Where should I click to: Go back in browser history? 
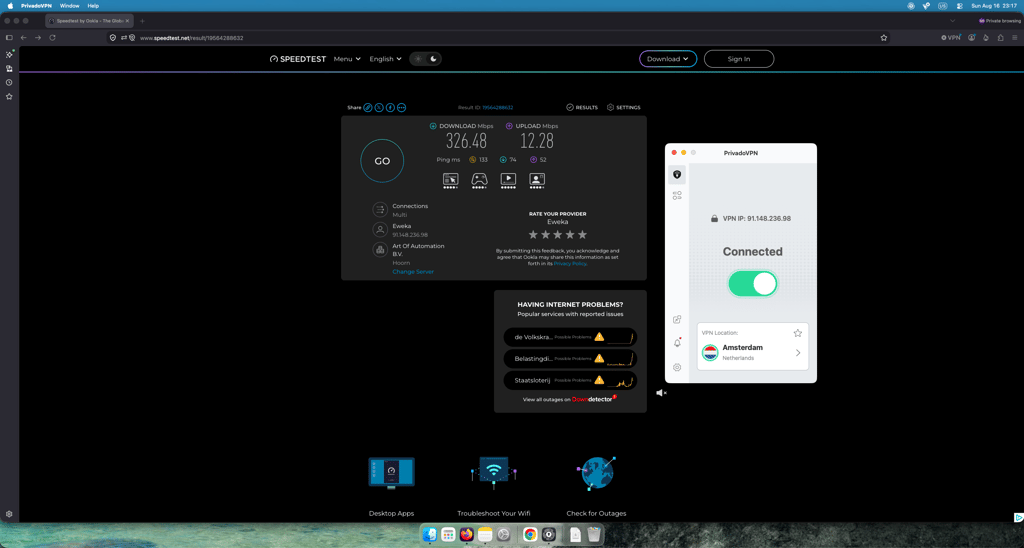(x=24, y=38)
